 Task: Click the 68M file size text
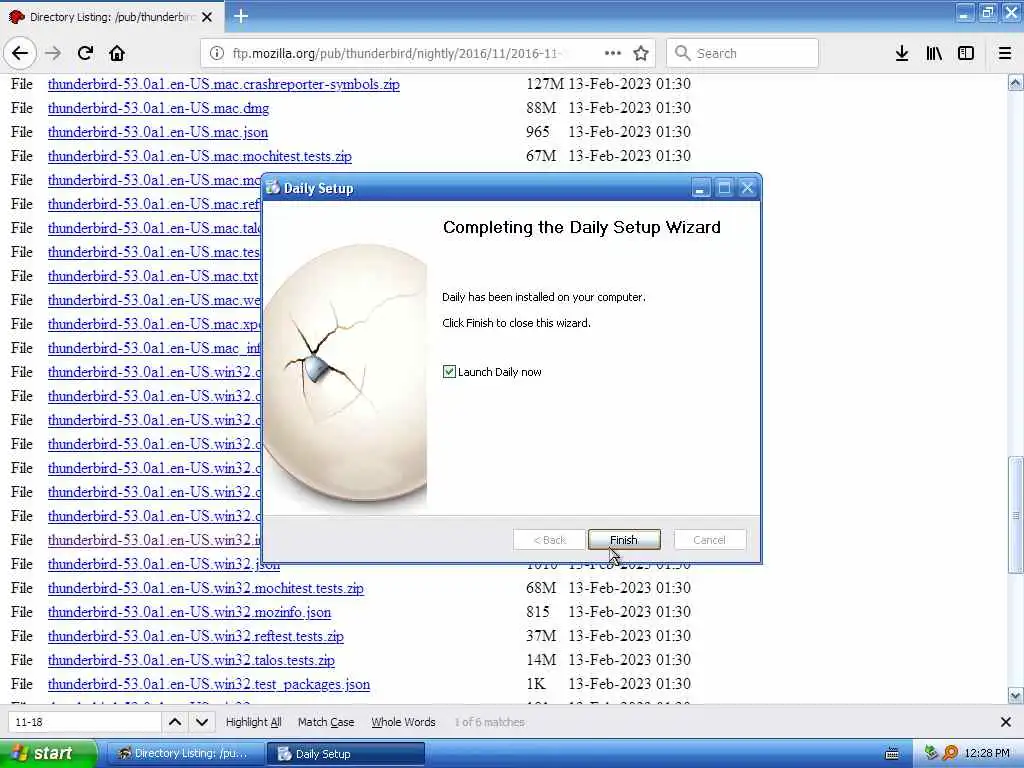point(541,588)
